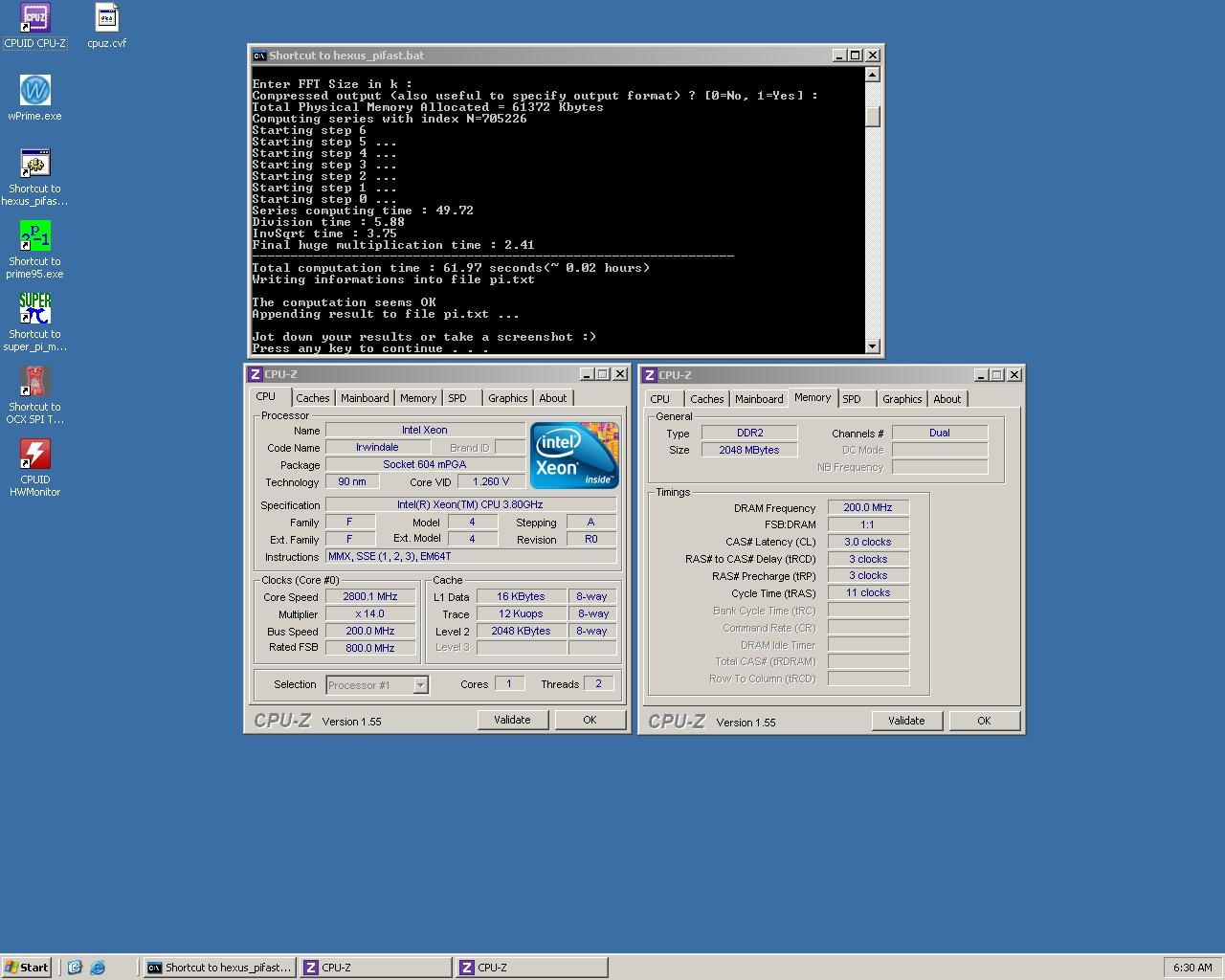The width and height of the screenshot is (1225, 980).
Task: Click the 2800.1 MHz core speed value
Action: 370,597
